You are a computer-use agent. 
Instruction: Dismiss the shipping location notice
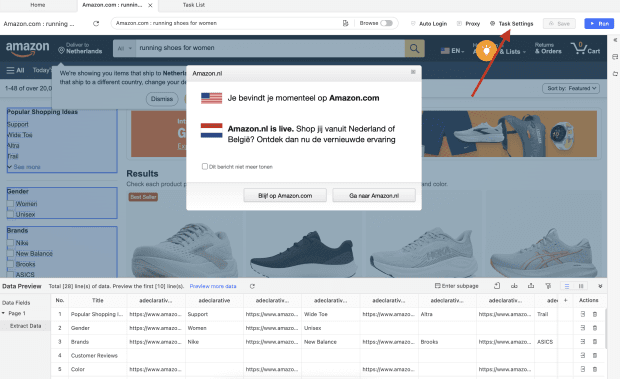(x=162, y=99)
